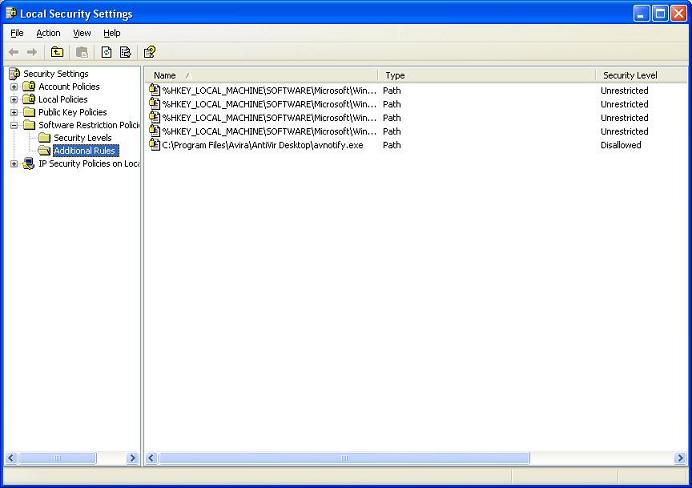Click the right pane horizontal scrollbar thumb

click(344, 458)
